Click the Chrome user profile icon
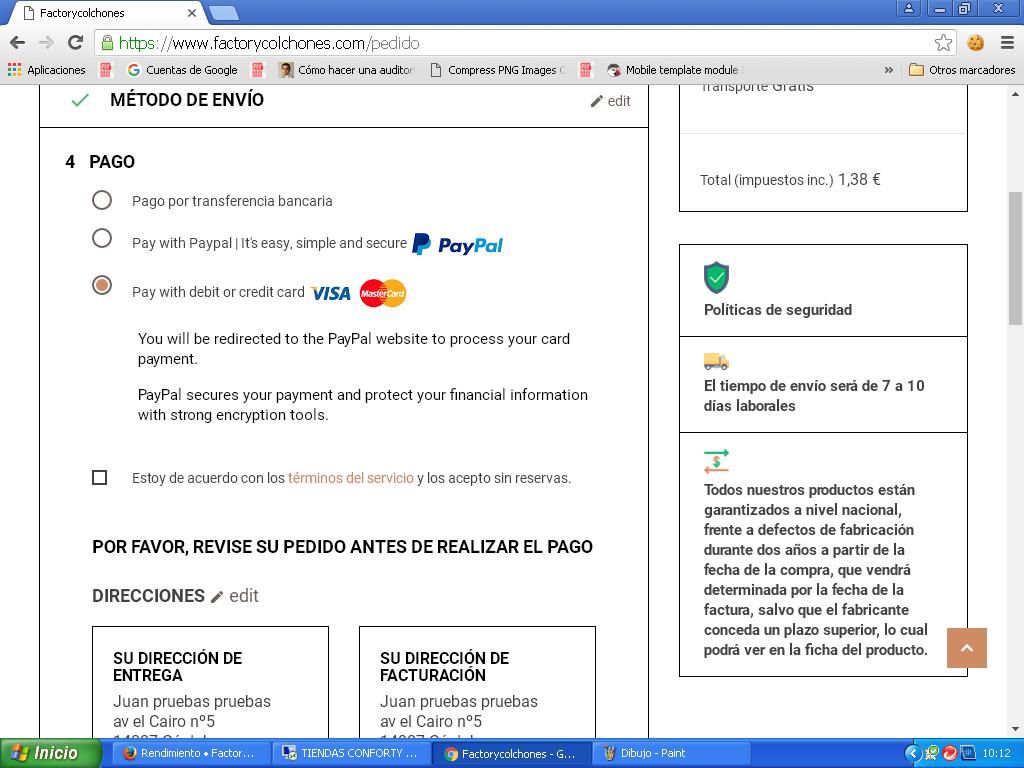 click(x=908, y=8)
